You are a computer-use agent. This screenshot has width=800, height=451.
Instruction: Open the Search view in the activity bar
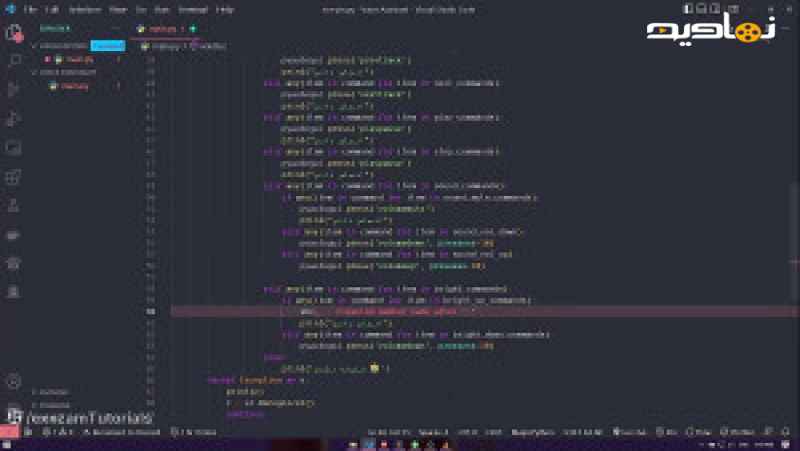coord(14,61)
